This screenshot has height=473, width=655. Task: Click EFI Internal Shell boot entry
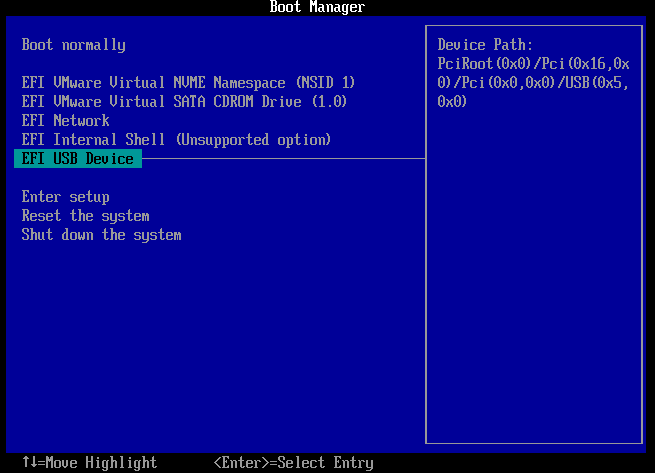pyautogui.click(x=98, y=139)
